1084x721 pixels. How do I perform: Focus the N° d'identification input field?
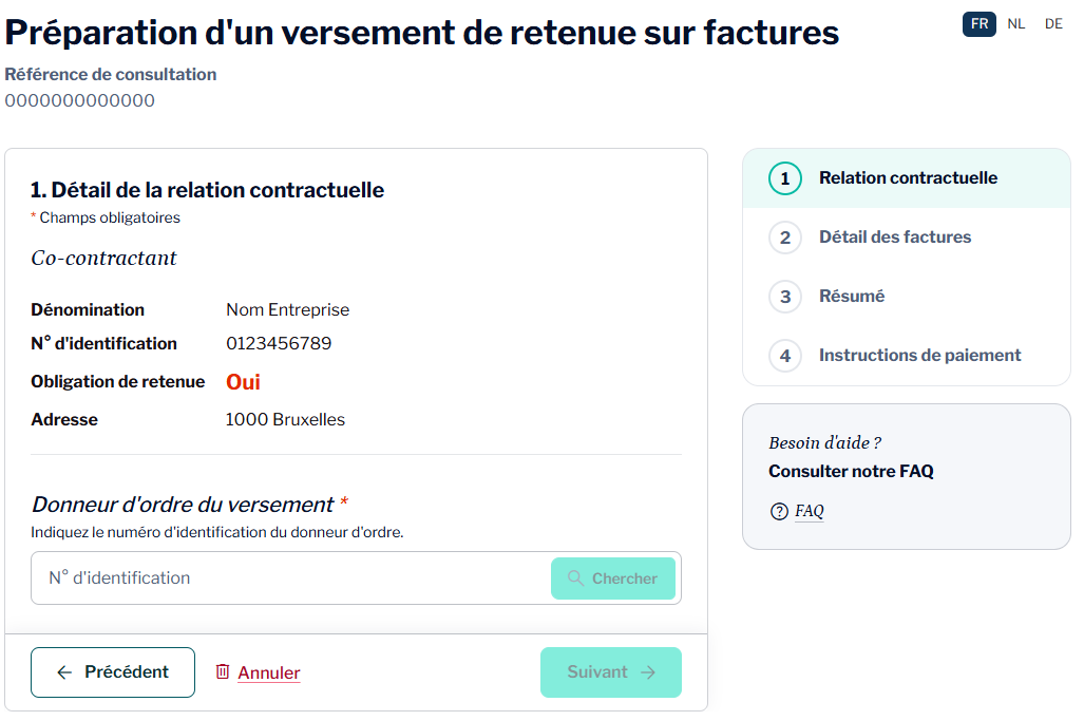point(290,578)
